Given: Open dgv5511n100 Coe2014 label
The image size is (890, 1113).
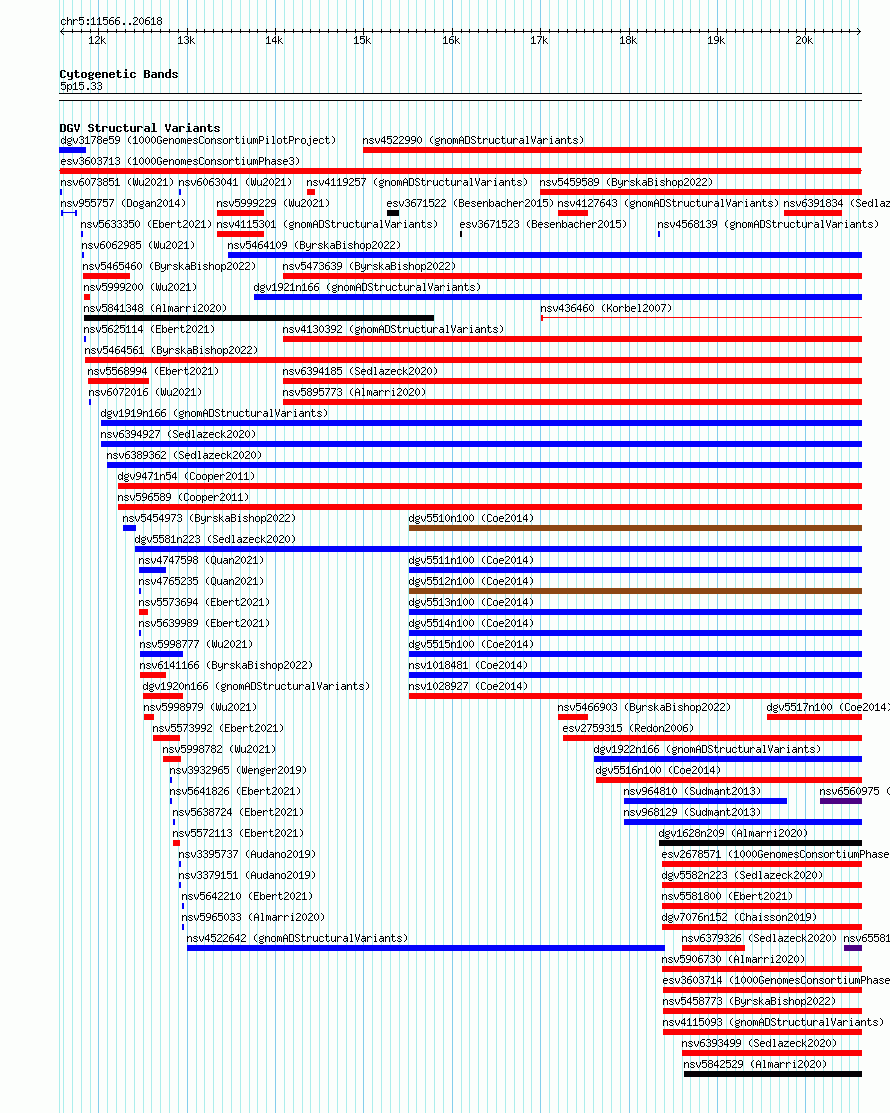Looking at the screenshot, I should tap(471, 560).
